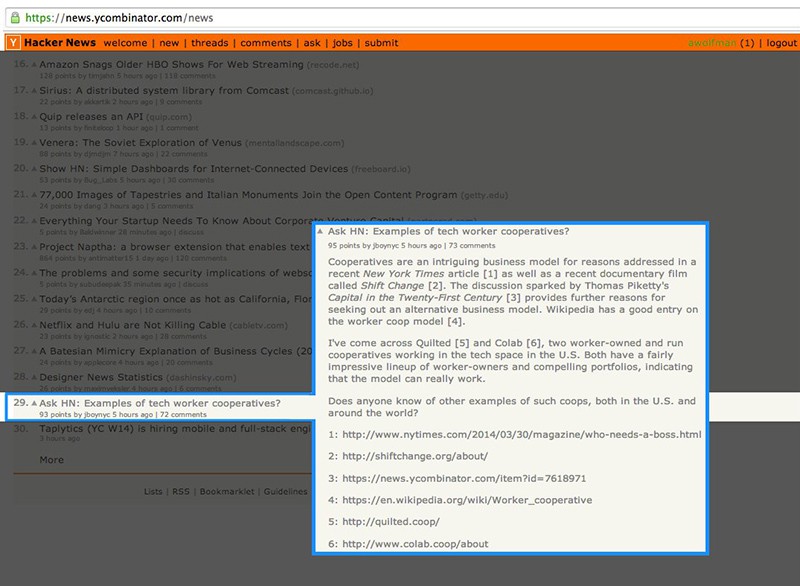Click the Hacker News title link

click(x=60, y=43)
